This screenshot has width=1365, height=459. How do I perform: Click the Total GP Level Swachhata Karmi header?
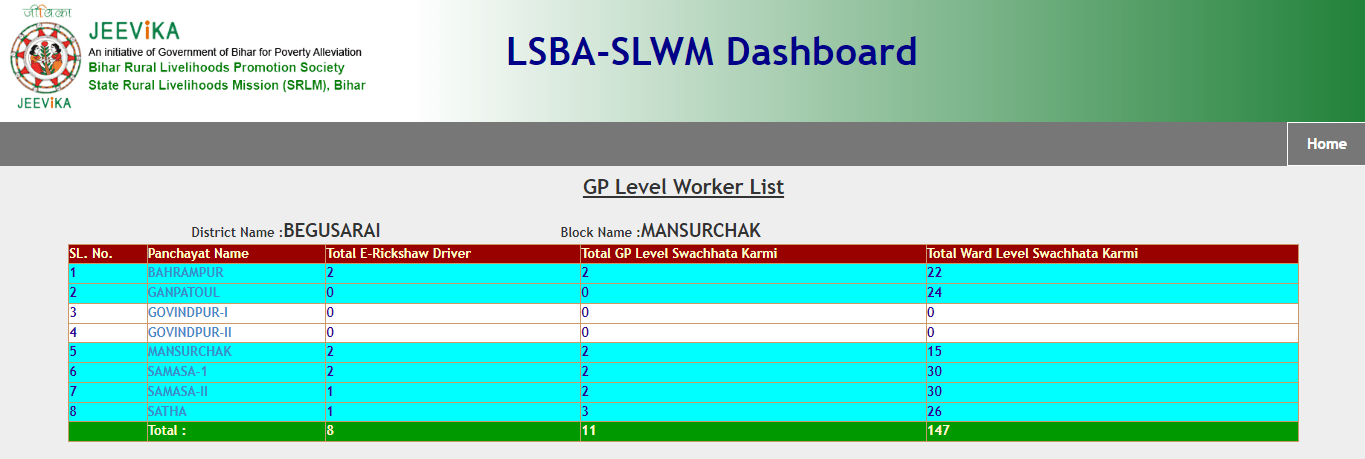tap(679, 254)
